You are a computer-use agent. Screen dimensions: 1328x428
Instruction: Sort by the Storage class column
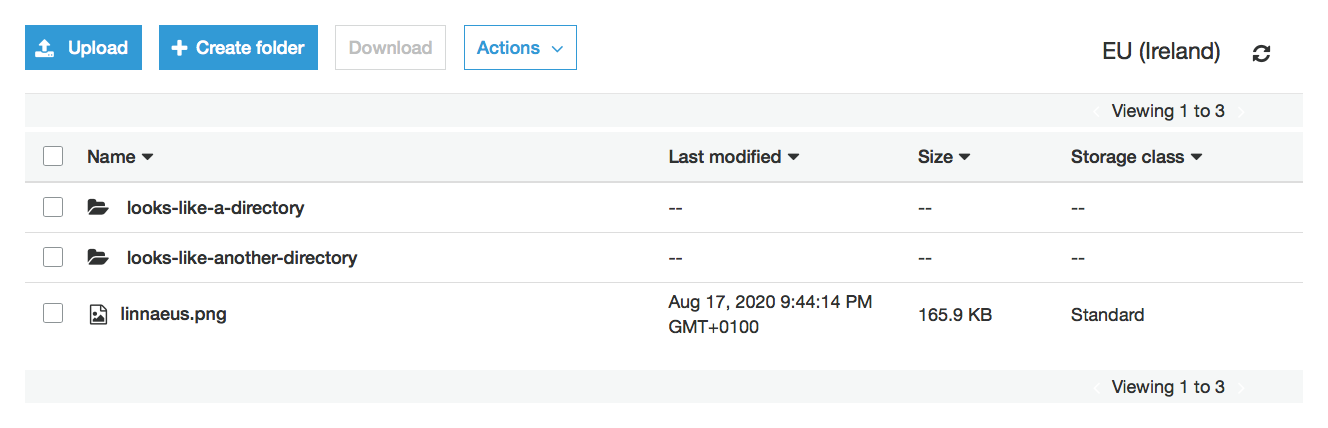coord(1136,157)
